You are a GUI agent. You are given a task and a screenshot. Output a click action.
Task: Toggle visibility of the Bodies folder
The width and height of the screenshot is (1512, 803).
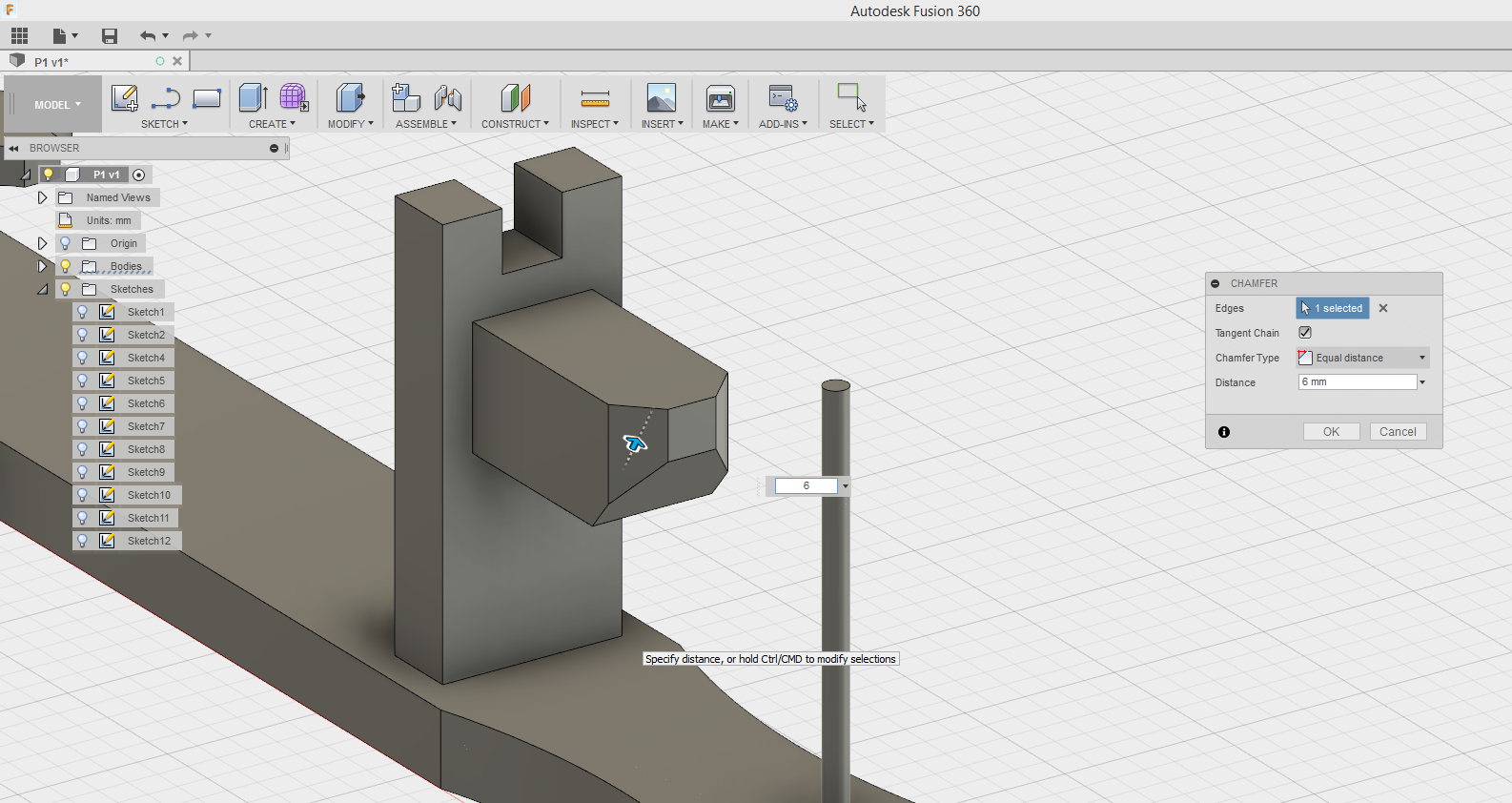pyautogui.click(x=66, y=266)
